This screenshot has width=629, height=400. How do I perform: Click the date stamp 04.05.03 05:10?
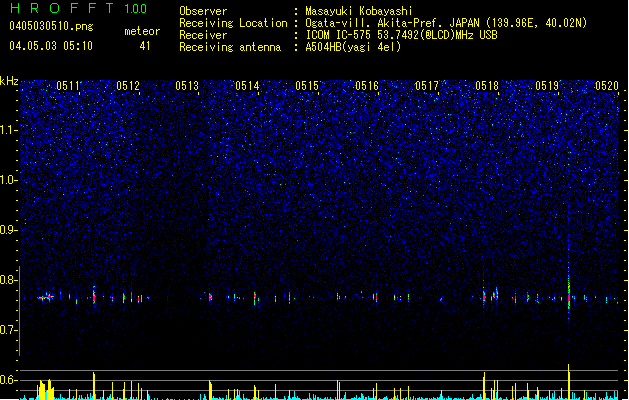pos(51,46)
